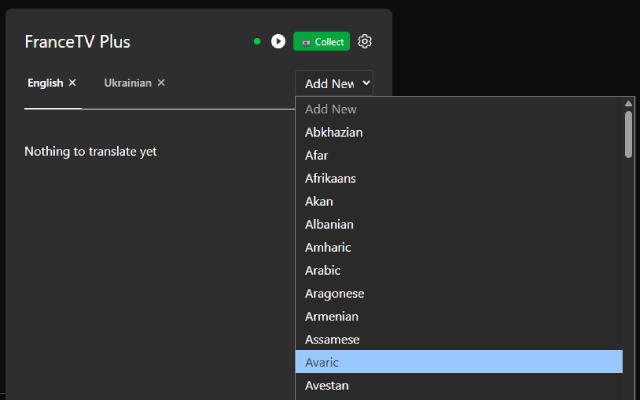Click the scrollbar up arrow

click(628, 104)
